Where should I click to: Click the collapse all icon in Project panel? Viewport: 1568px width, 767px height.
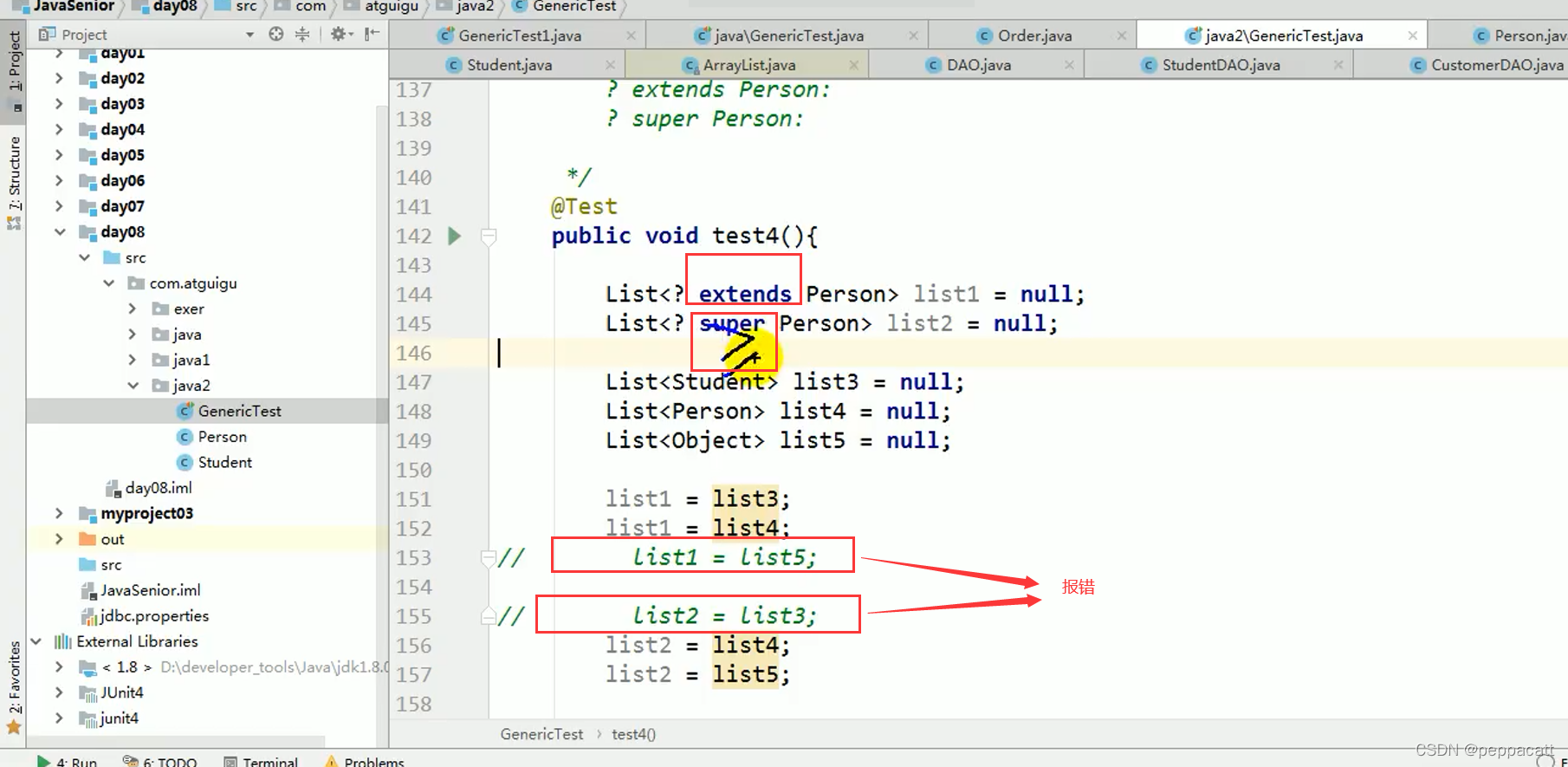[x=302, y=34]
